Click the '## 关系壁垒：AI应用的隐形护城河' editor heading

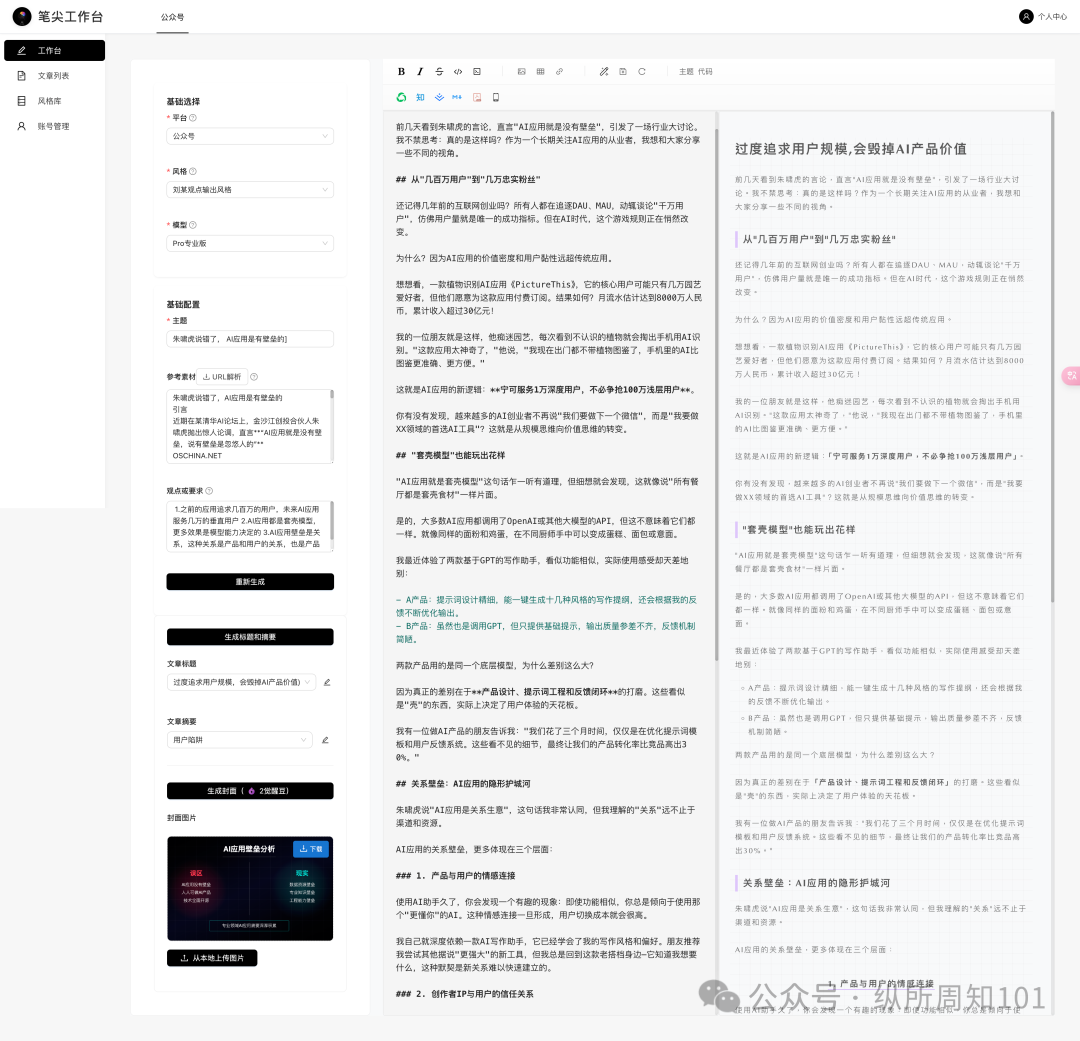click(463, 784)
